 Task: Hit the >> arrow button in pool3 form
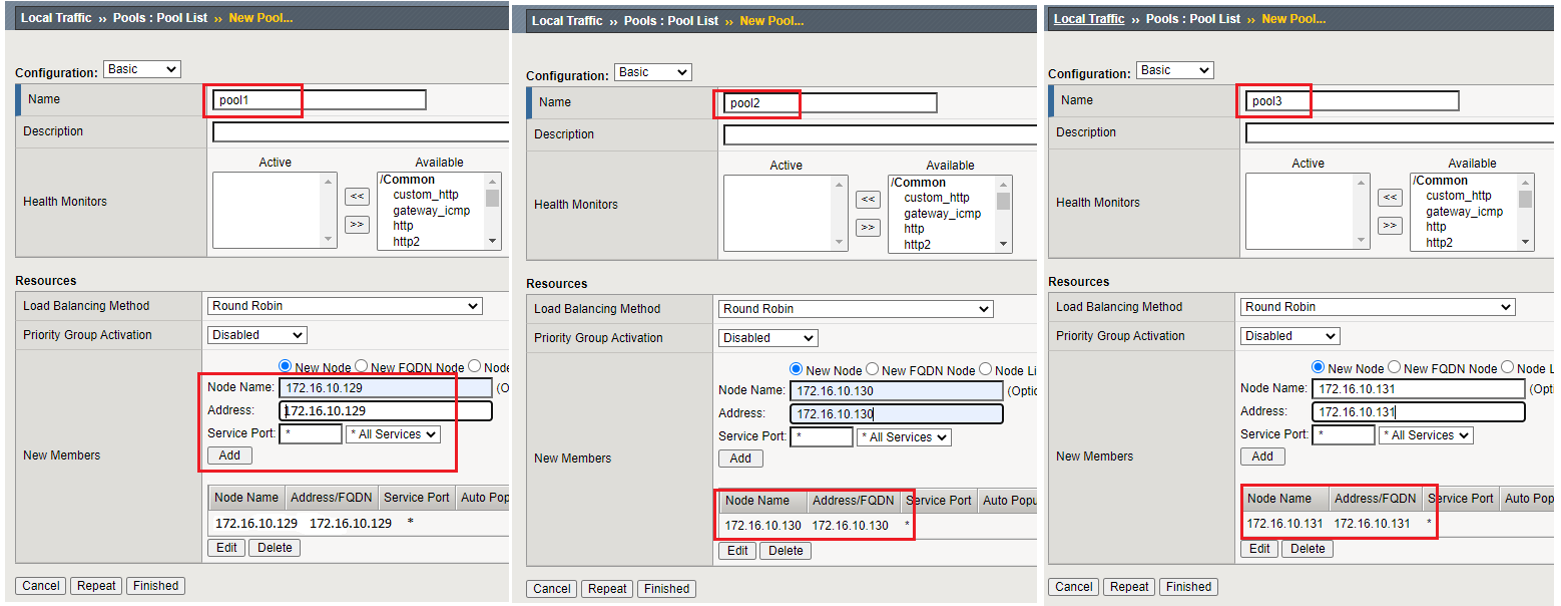click(1389, 226)
